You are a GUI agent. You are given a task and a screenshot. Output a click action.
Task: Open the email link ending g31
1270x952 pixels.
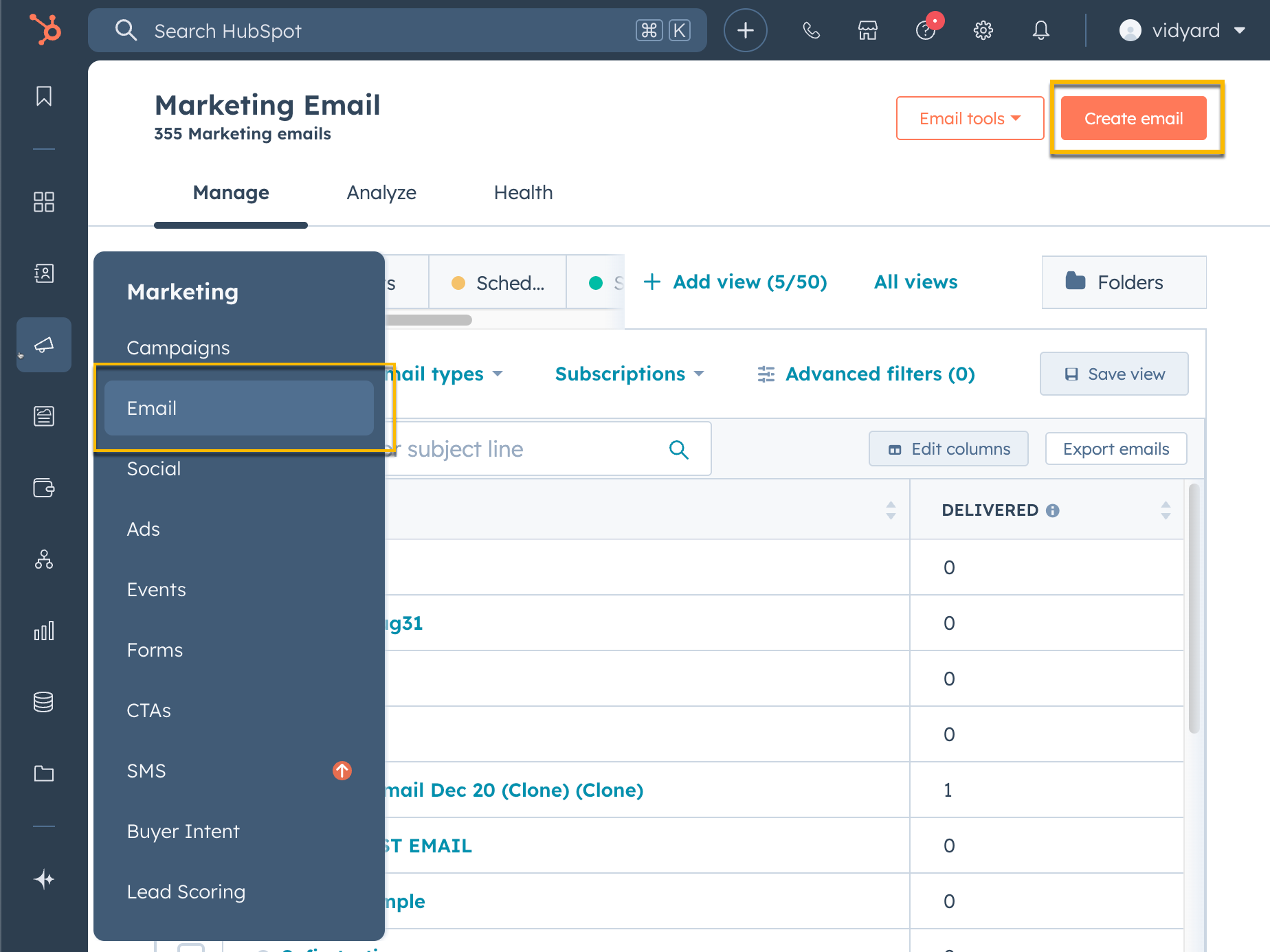(x=405, y=623)
